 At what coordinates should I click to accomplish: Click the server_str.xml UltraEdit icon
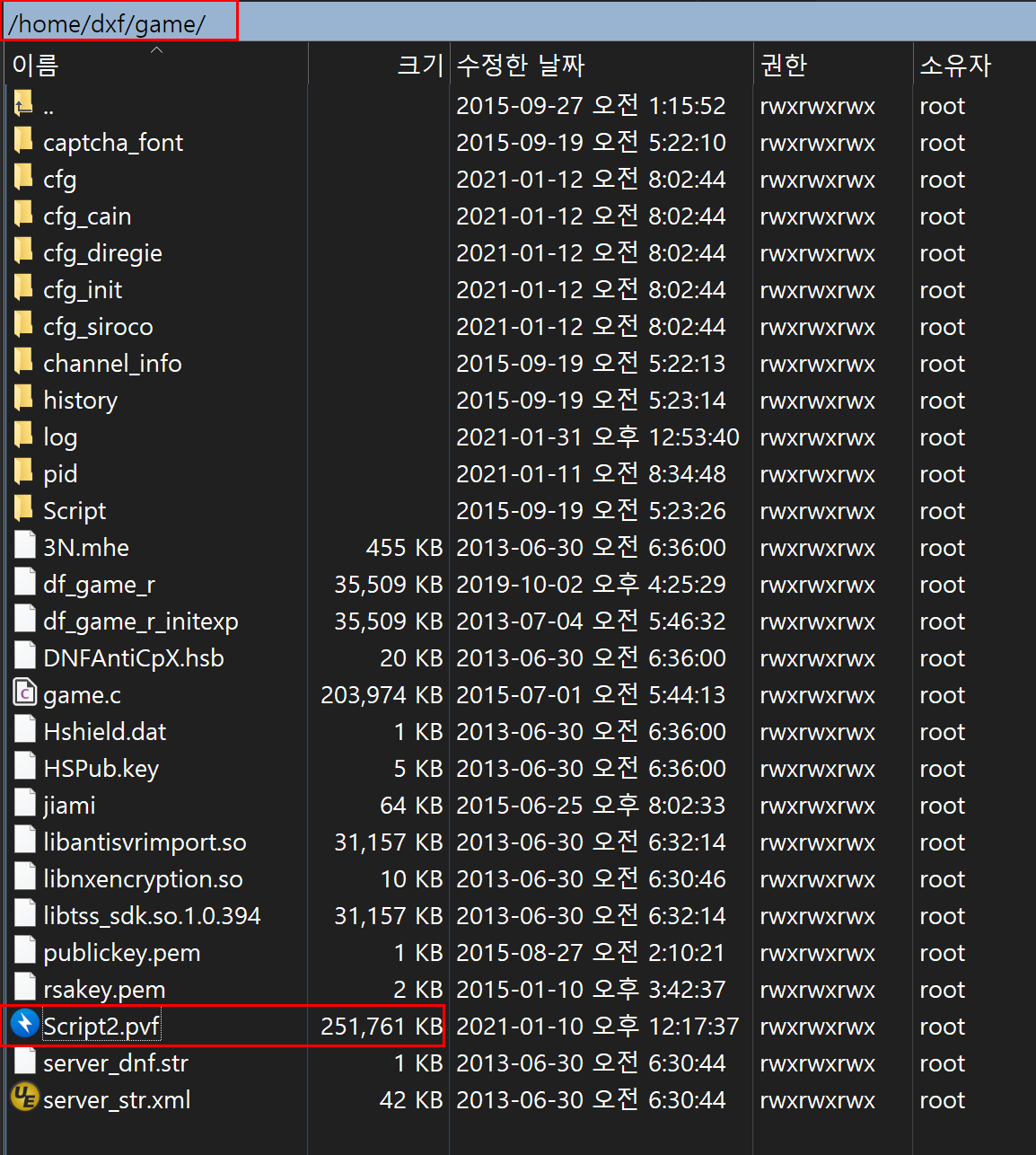click(24, 1098)
